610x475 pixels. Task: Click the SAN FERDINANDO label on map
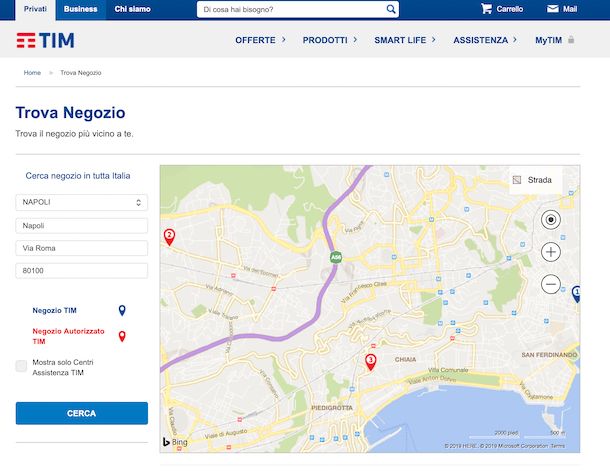[549, 355]
